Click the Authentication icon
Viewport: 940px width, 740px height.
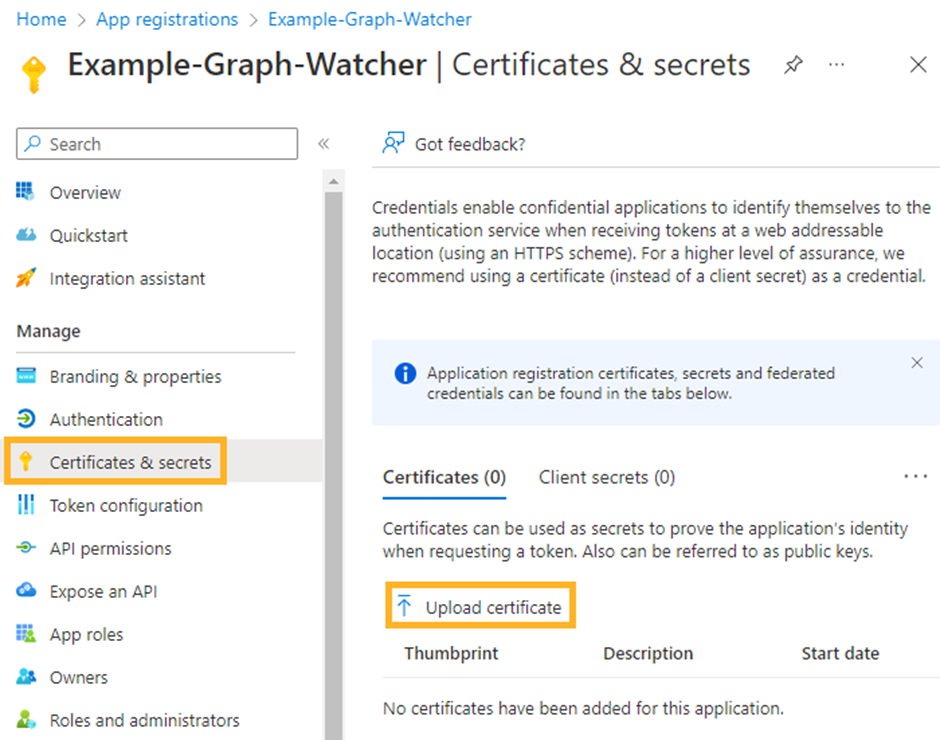pos(26,419)
